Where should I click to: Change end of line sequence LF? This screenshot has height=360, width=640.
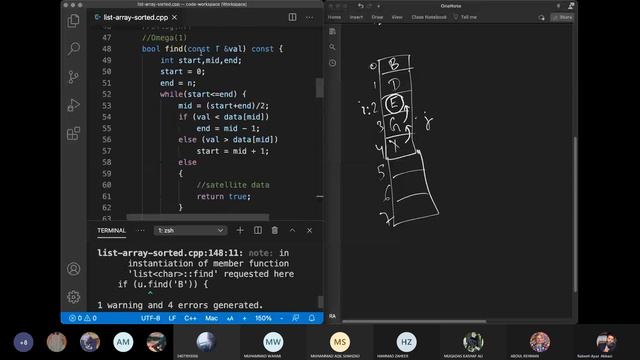[x=172, y=318]
